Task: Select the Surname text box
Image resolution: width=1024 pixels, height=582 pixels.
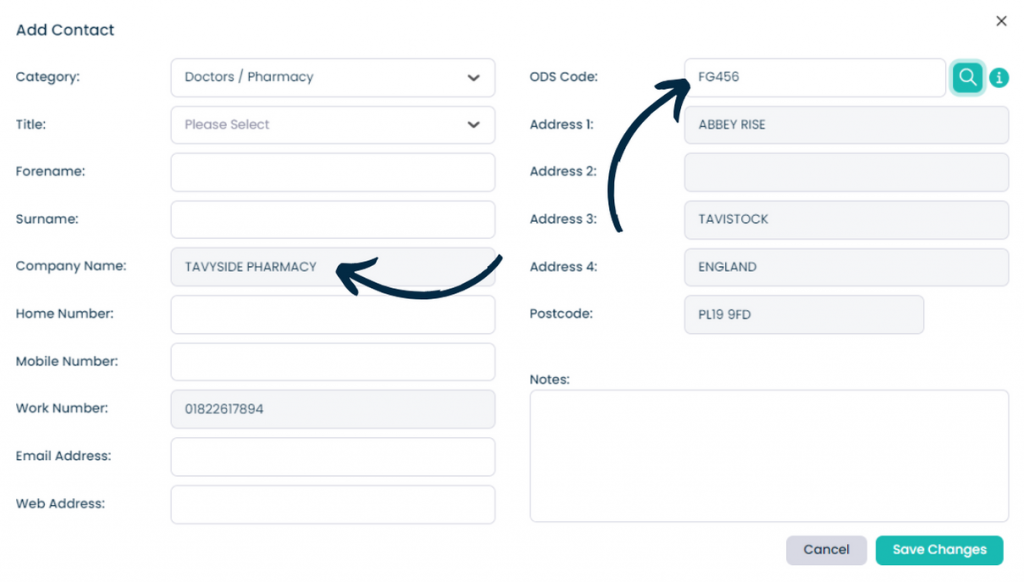Action: click(333, 219)
